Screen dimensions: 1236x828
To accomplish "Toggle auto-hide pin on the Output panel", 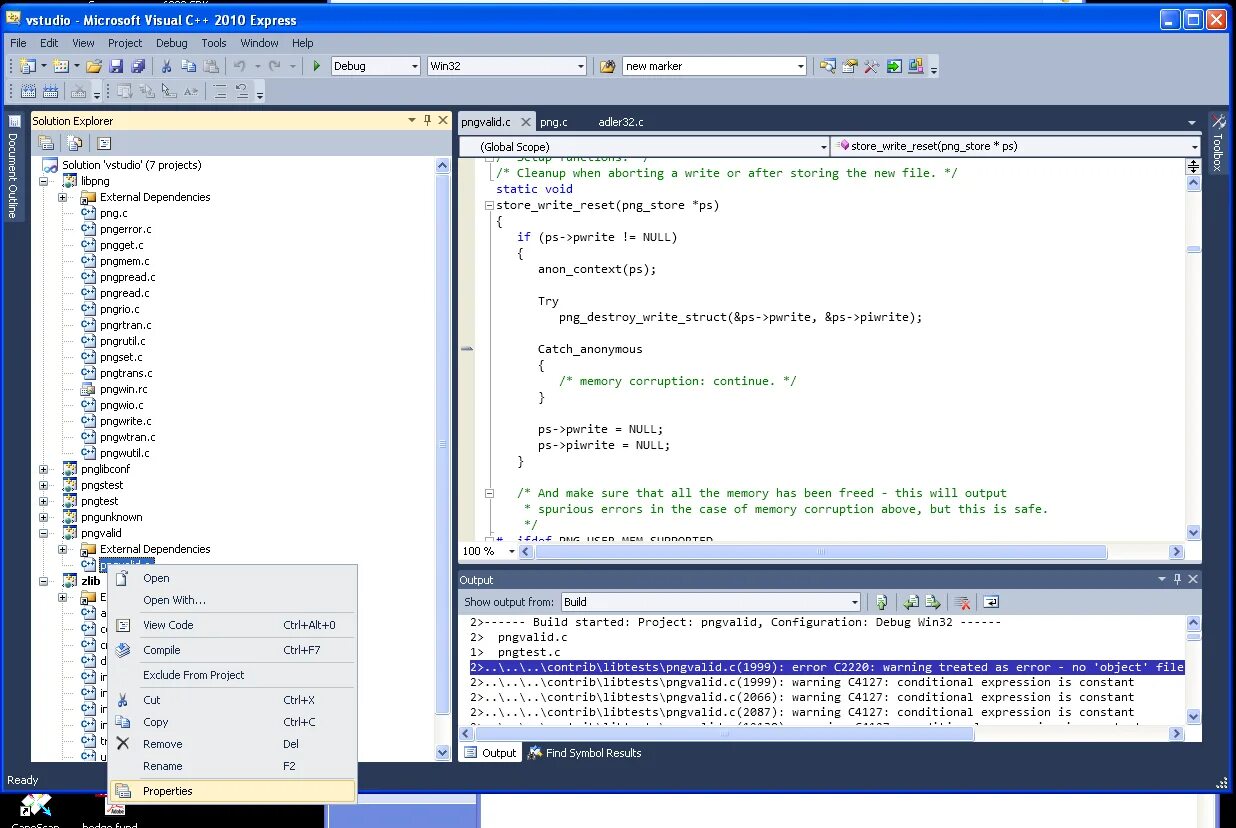I will (1177, 579).
